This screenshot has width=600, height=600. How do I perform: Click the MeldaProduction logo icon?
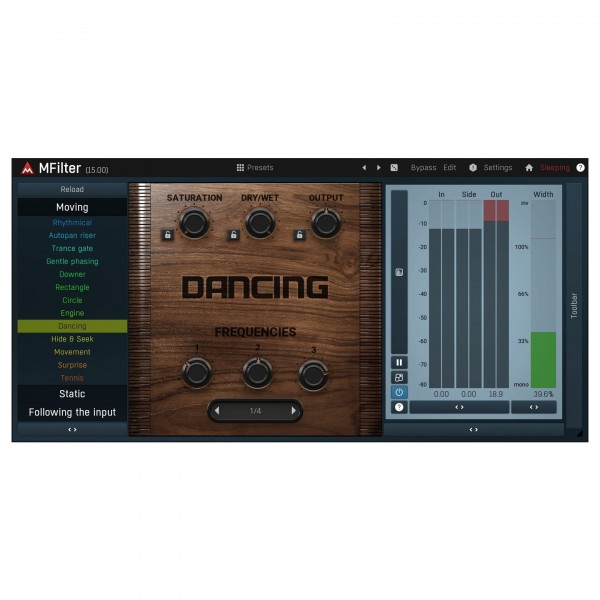point(27,168)
